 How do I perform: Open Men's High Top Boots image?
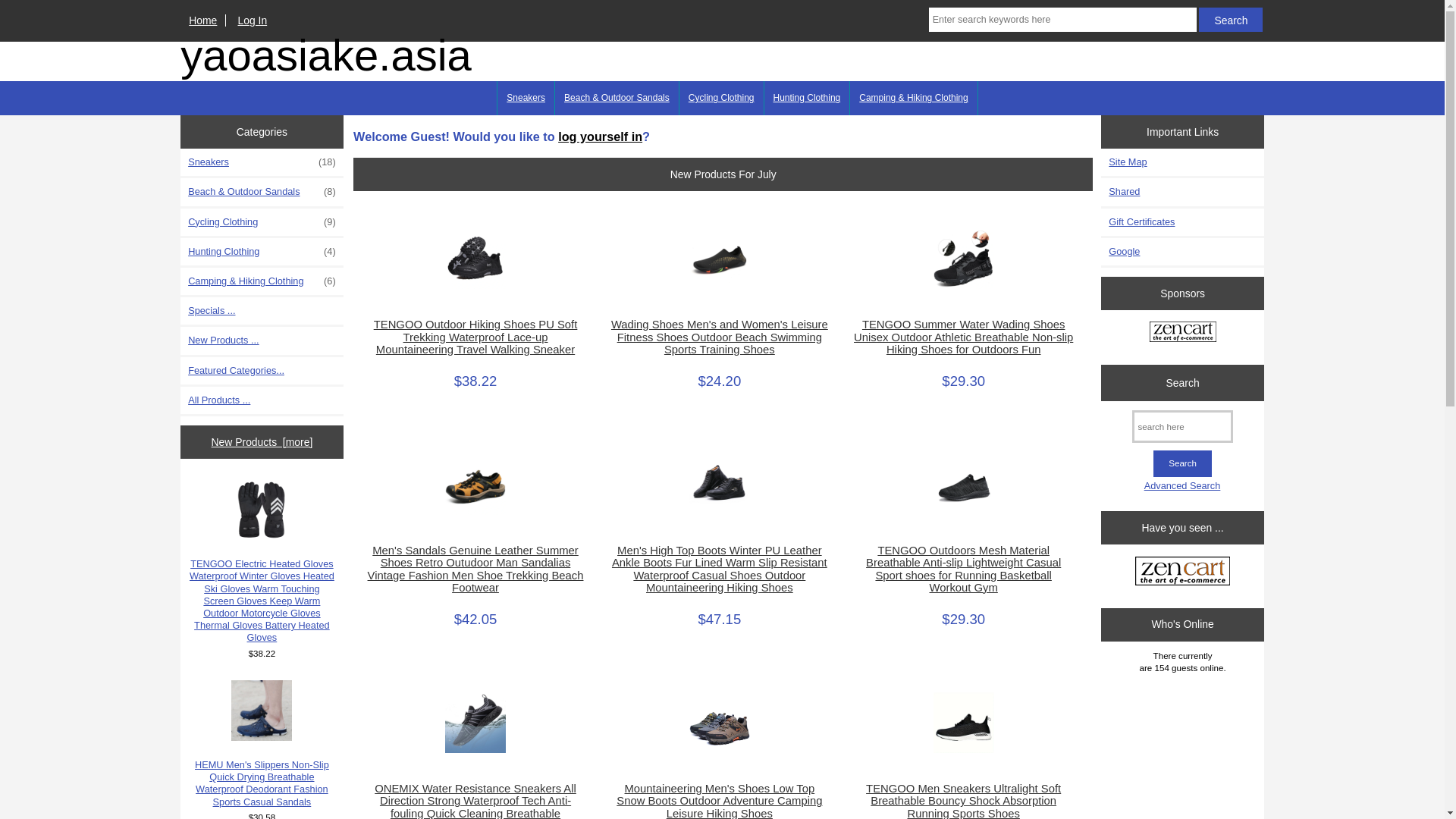720,485
